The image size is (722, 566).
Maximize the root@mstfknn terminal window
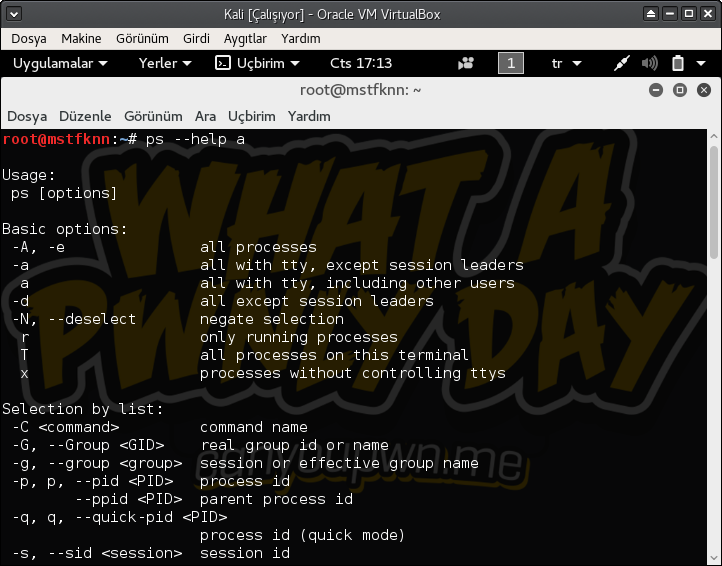point(679,90)
